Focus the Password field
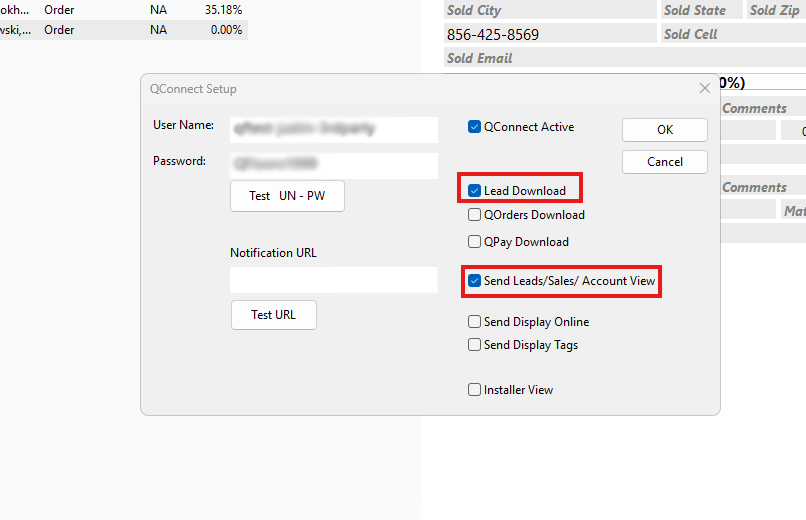 click(x=334, y=165)
